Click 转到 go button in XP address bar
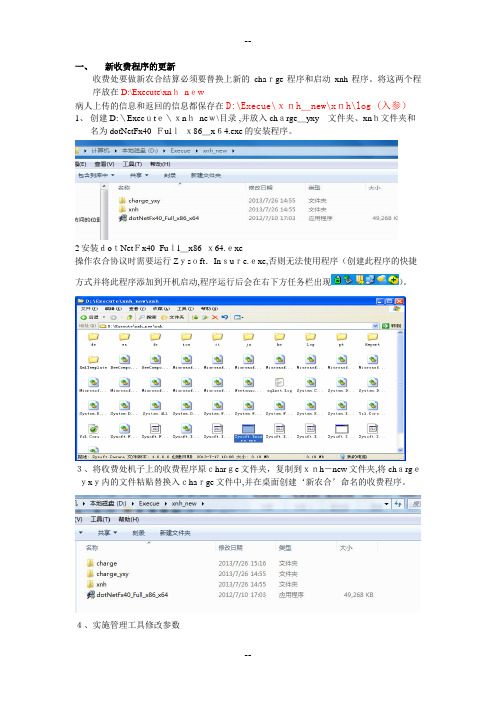 point(392,325)
